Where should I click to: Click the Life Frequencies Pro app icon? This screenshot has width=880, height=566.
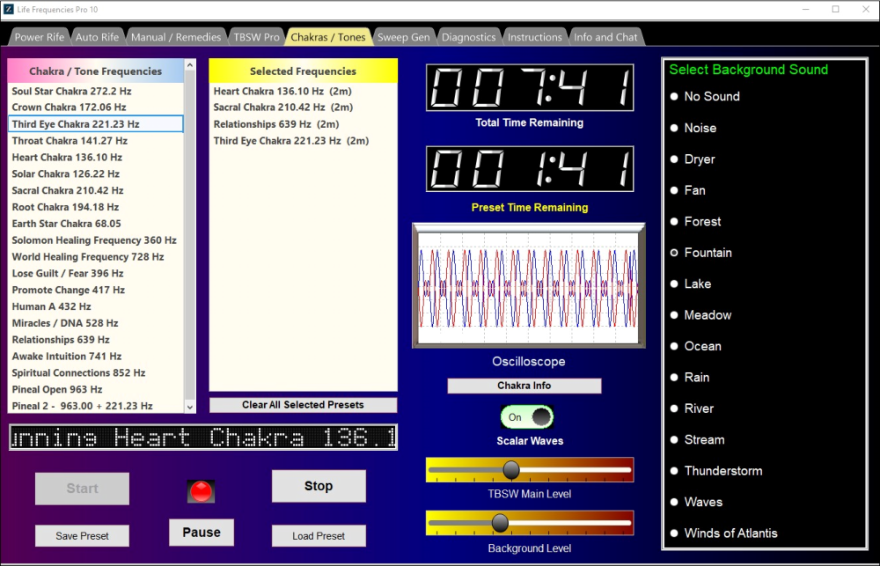[9, 9]
